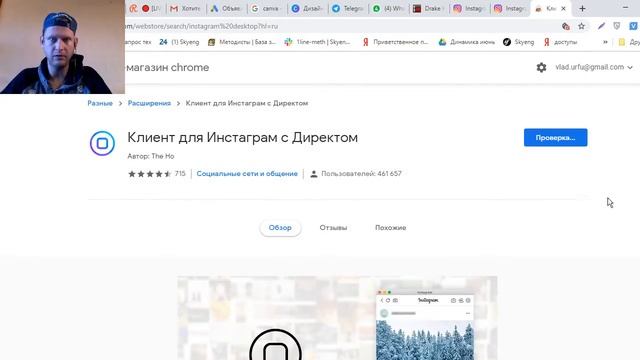
Task: Open the Методисты | База bookmark
Action: coord(242,42)
